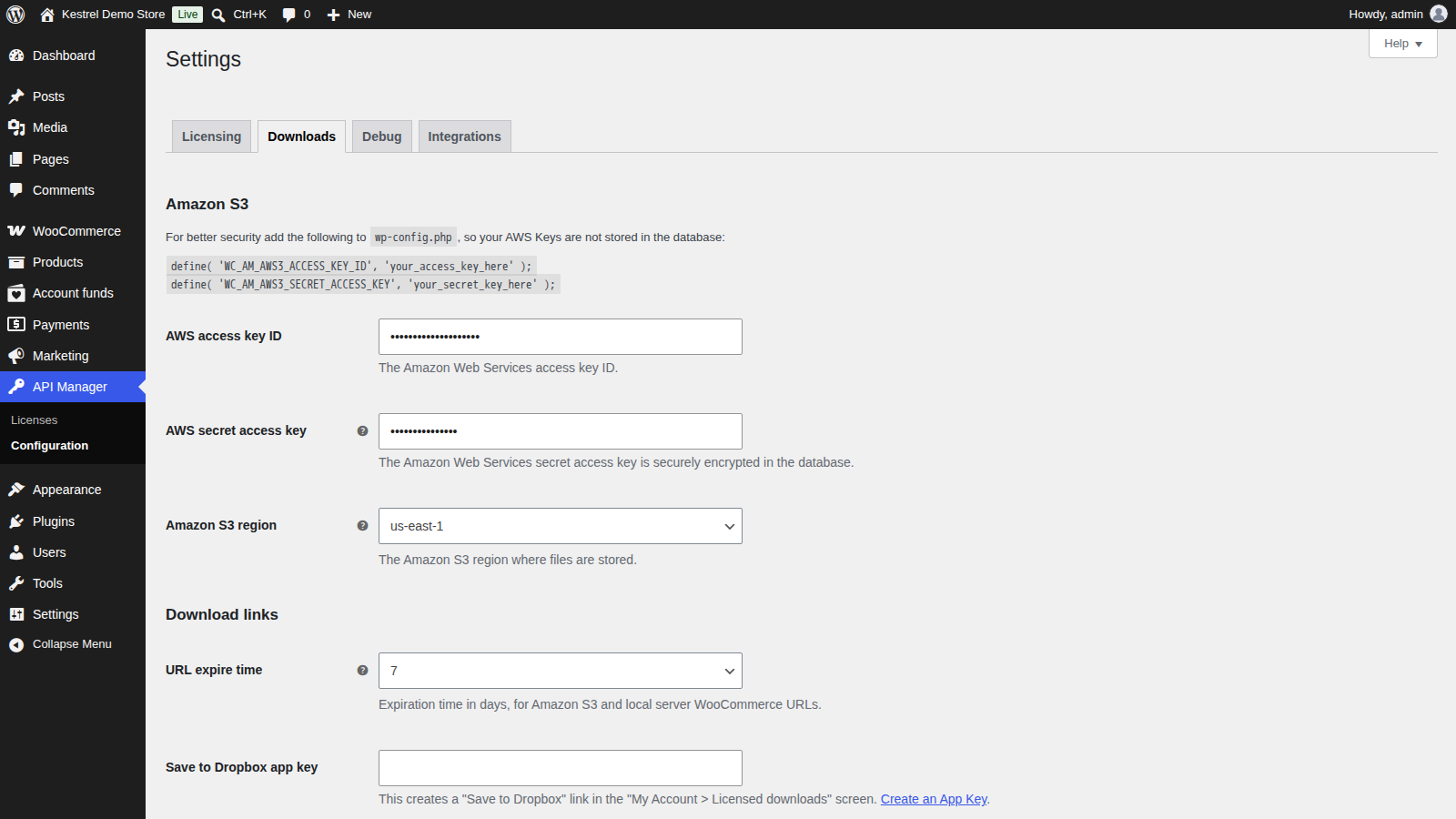Go to the Integrations tab
Viewport: 1456px width, 819px height.
(464, 136)
